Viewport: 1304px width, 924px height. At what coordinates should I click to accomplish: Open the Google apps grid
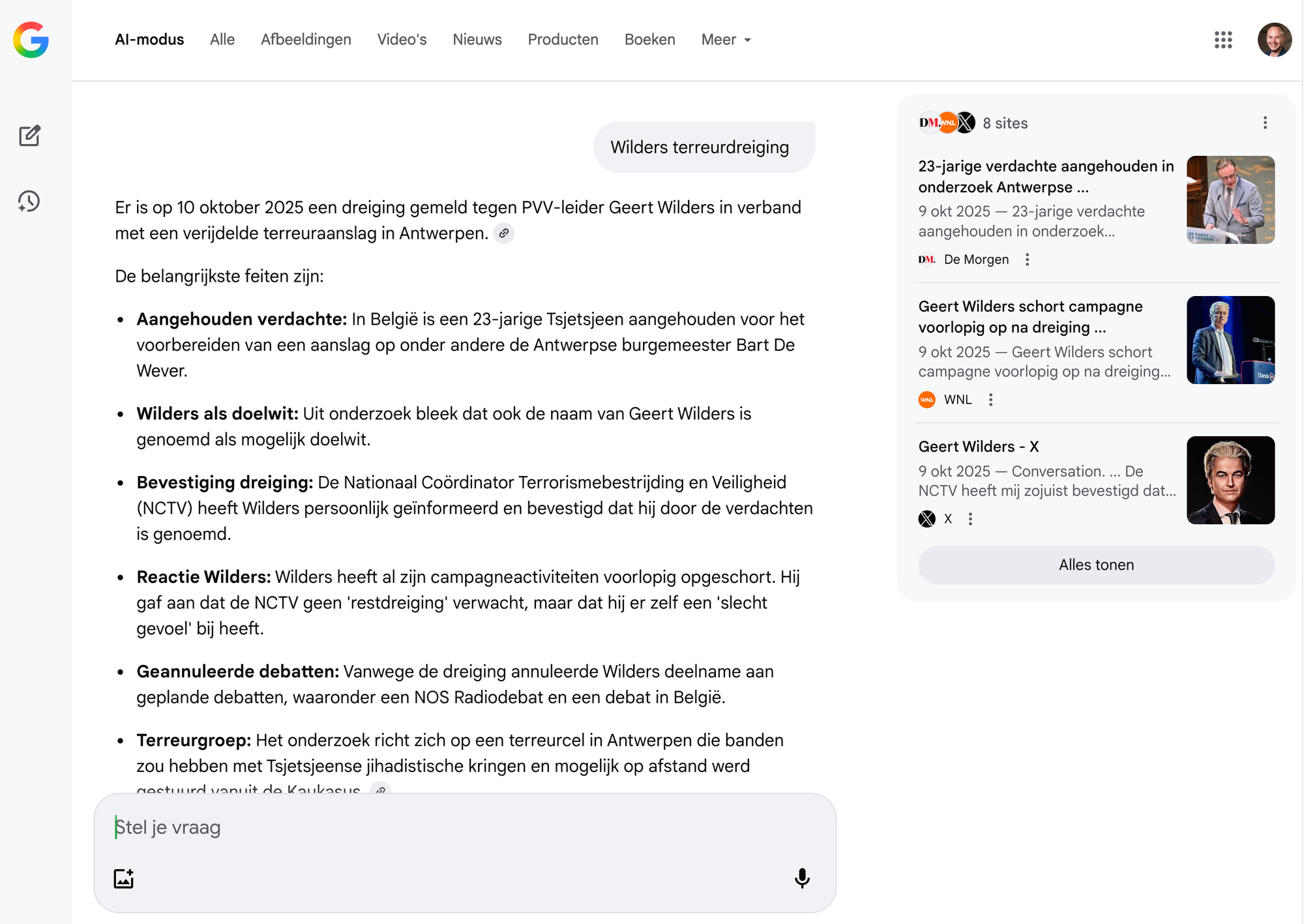(1223, 40)
